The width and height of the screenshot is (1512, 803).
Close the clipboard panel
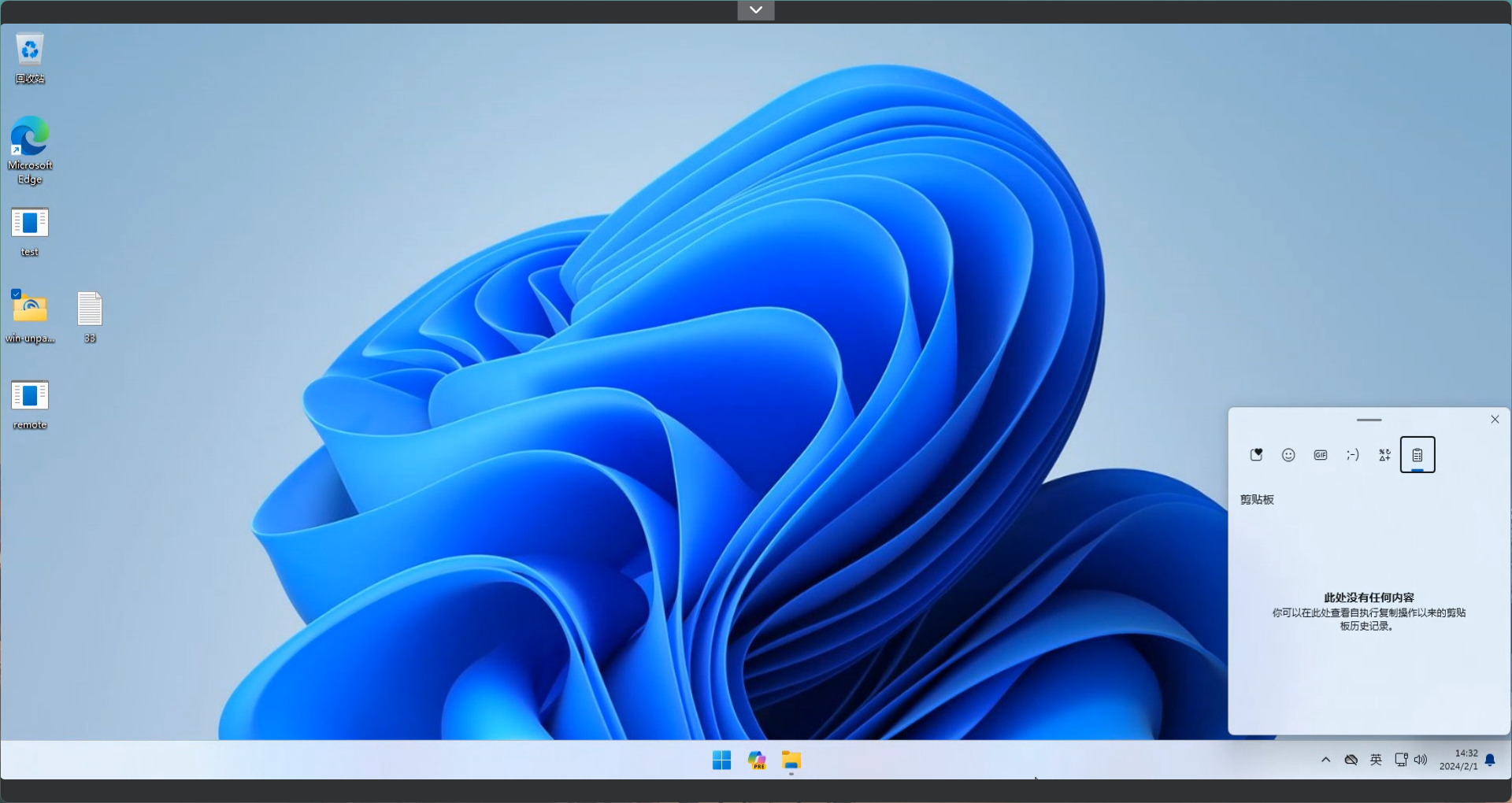1495,420
